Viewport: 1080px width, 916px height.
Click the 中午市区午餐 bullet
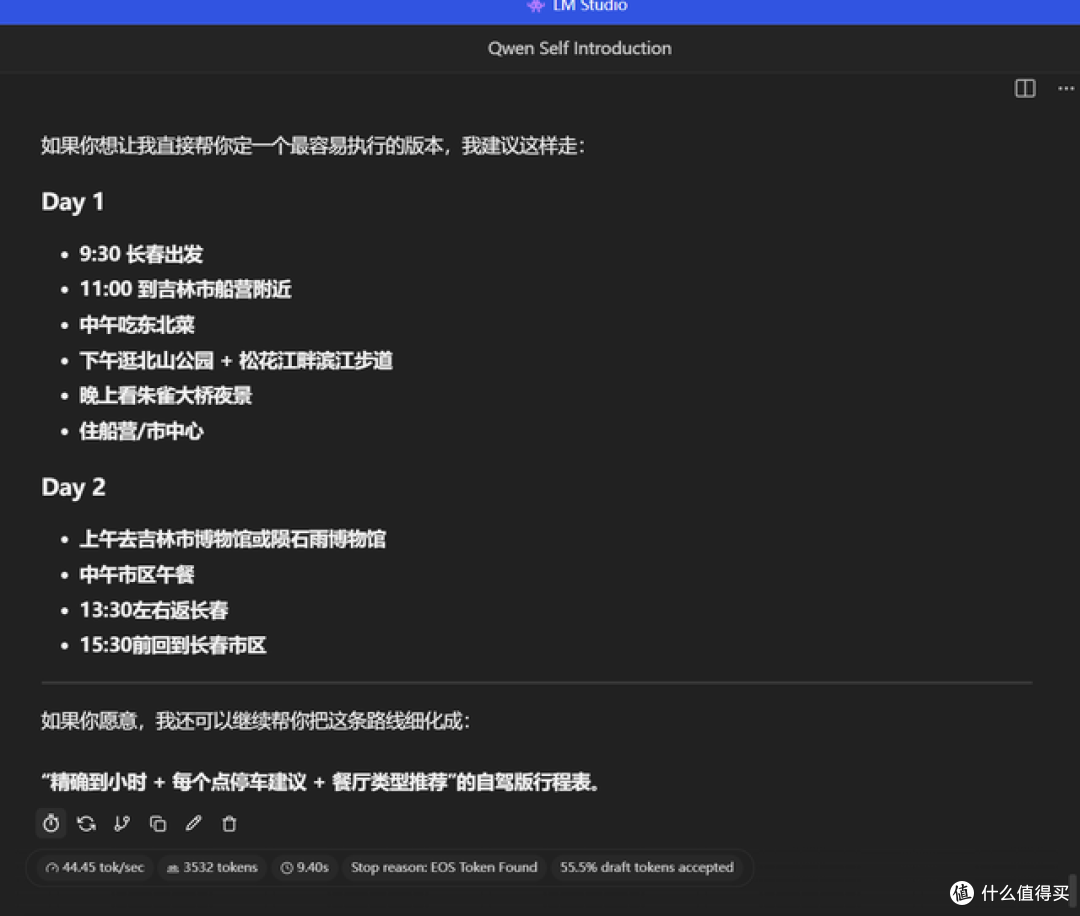tap(137, 574)
